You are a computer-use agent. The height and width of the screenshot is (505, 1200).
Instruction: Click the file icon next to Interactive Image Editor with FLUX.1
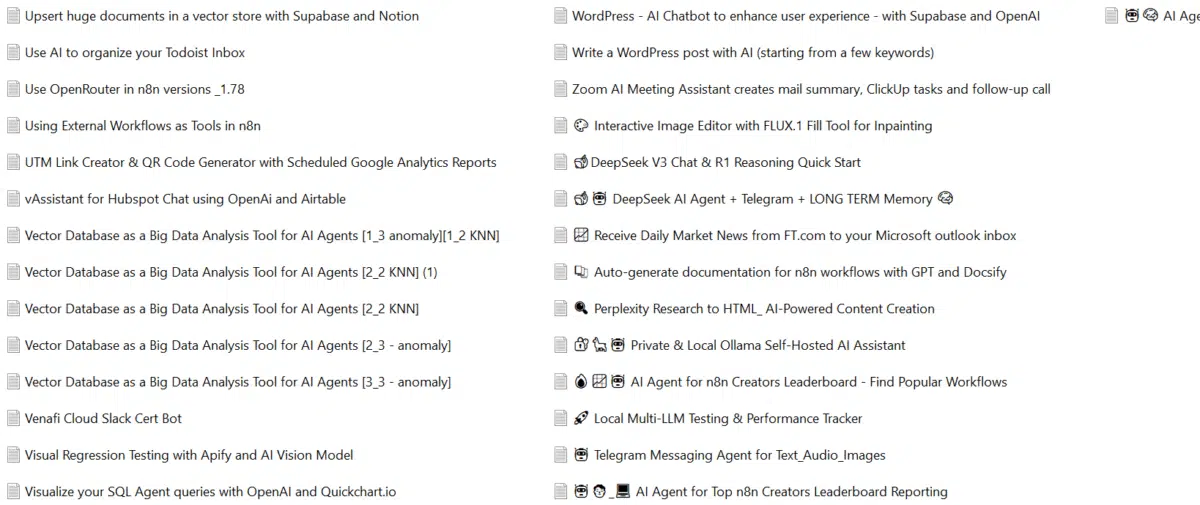point(561,125)
